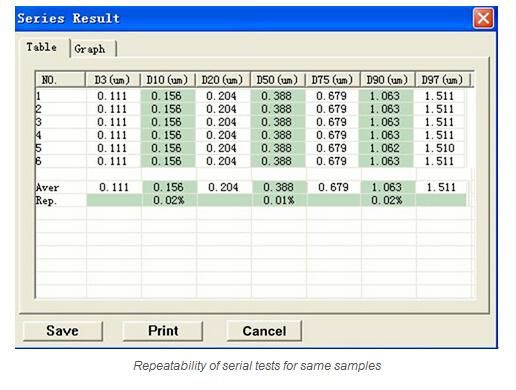This screenshot has width=516, height=390.
Task: Click the D50(um) column header
Action: click(277, 80)
